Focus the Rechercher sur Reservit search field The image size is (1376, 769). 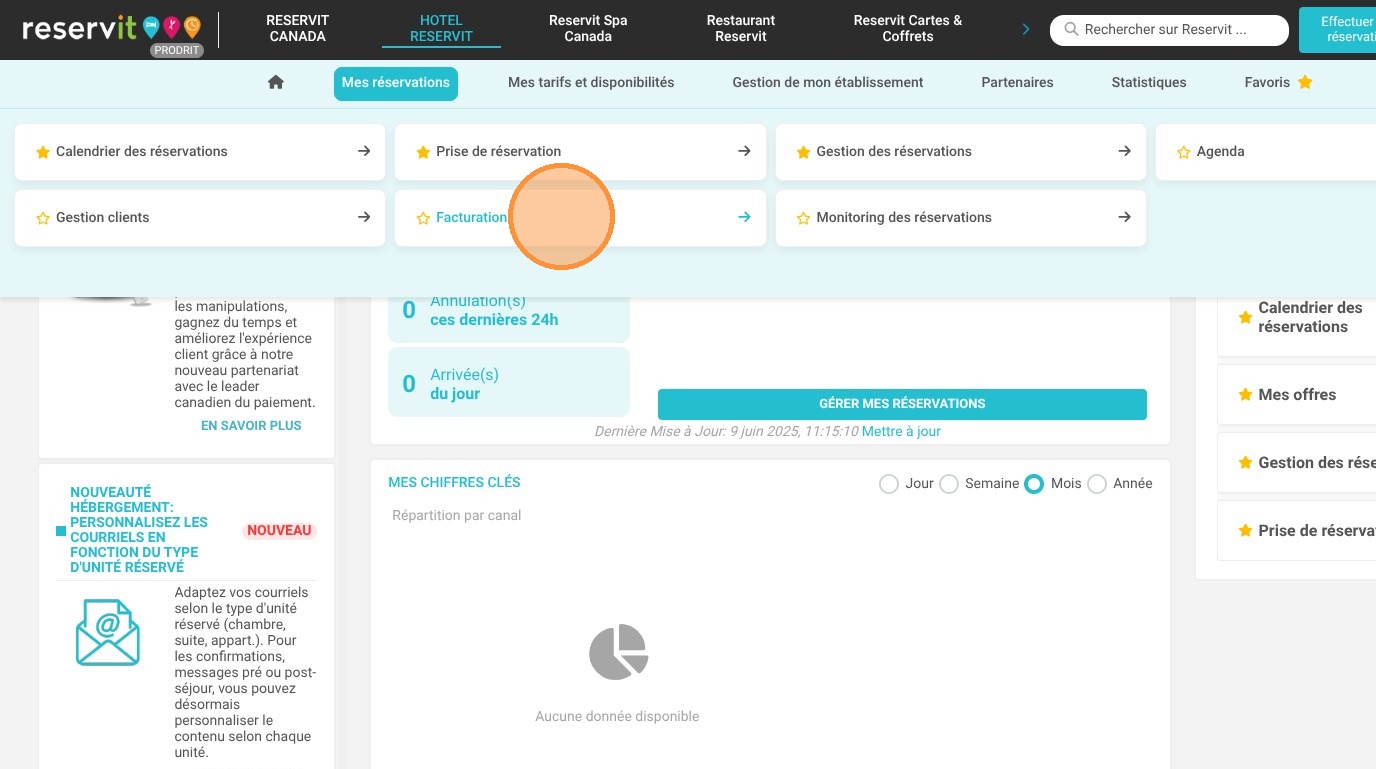[x=1169, y=30]
